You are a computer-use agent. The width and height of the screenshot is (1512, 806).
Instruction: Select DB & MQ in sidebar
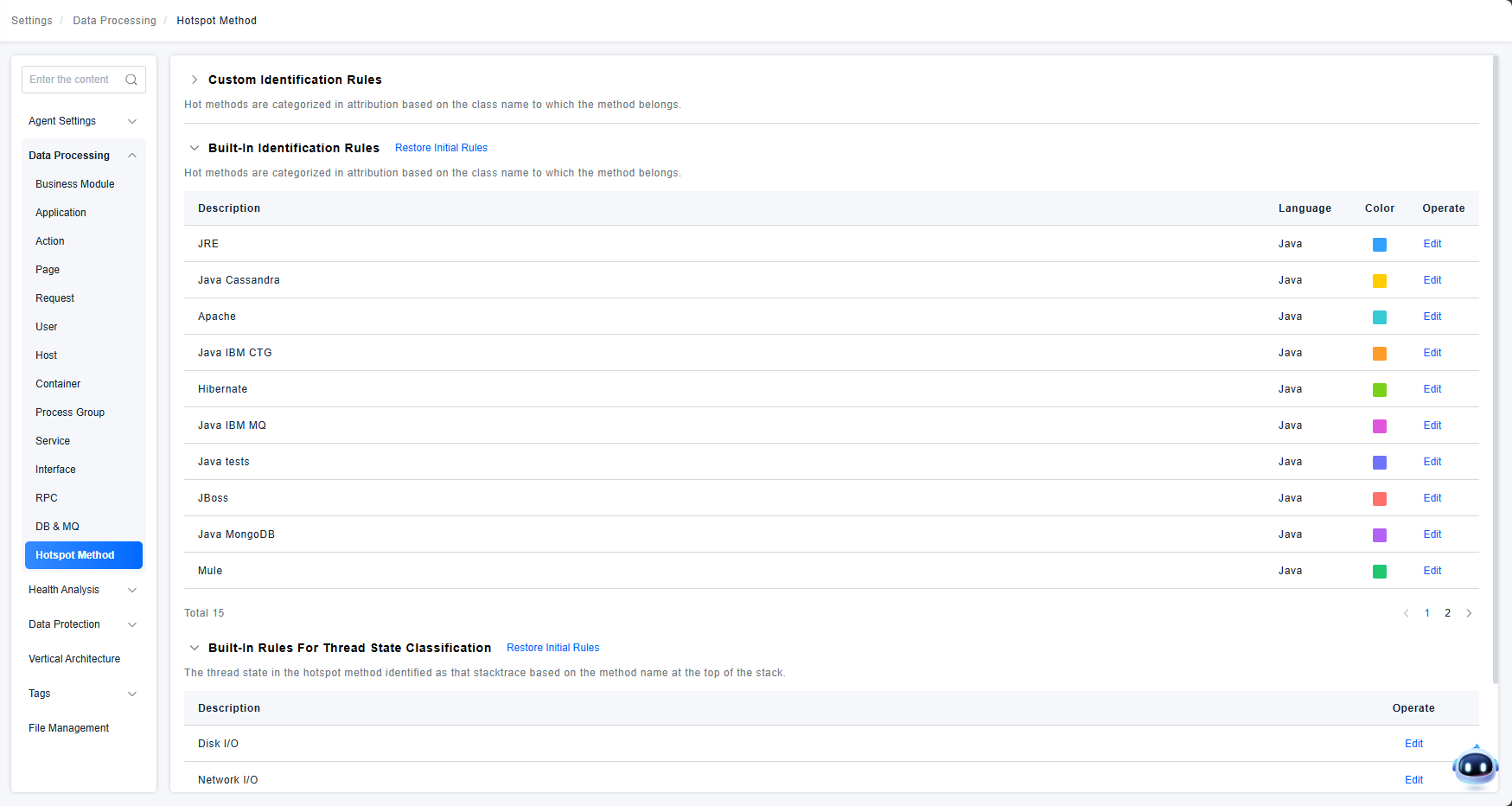pos(57,527)
